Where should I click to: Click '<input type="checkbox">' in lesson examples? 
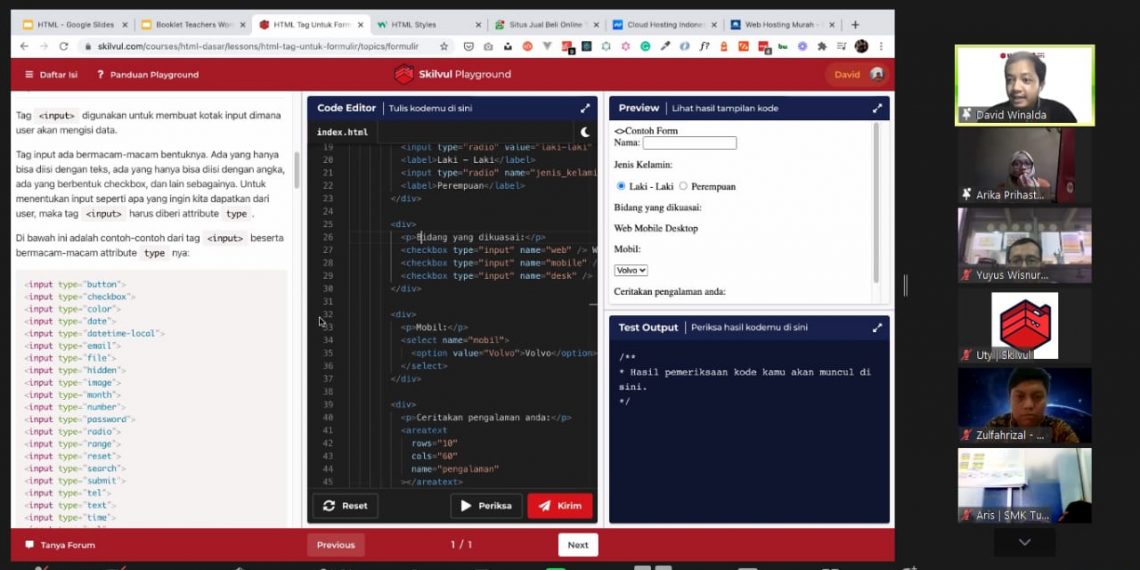coord(80,297)
